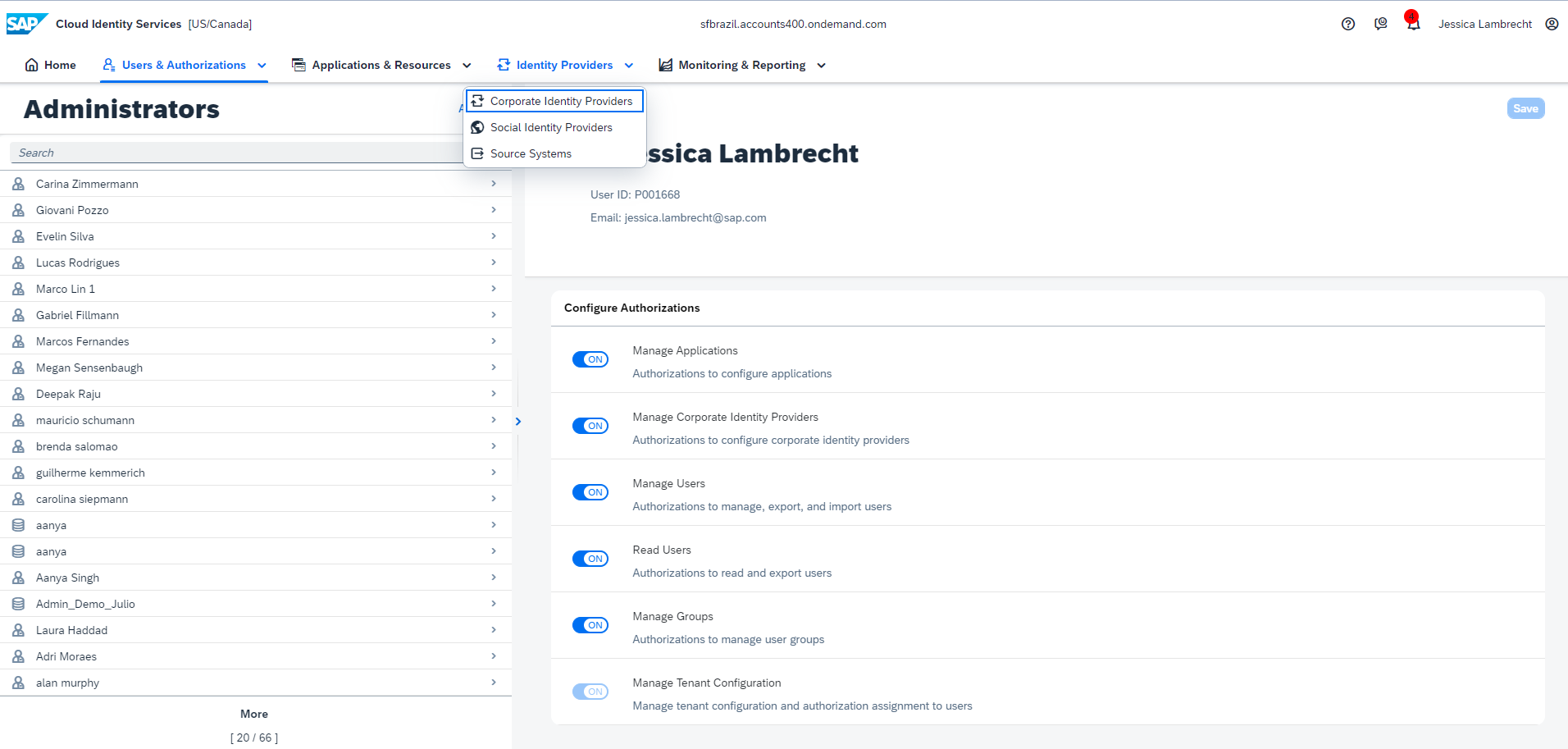Click the email jessica.lambrecht@sap.com
Screen dimensions: 1568x749
tap(695, 217)
